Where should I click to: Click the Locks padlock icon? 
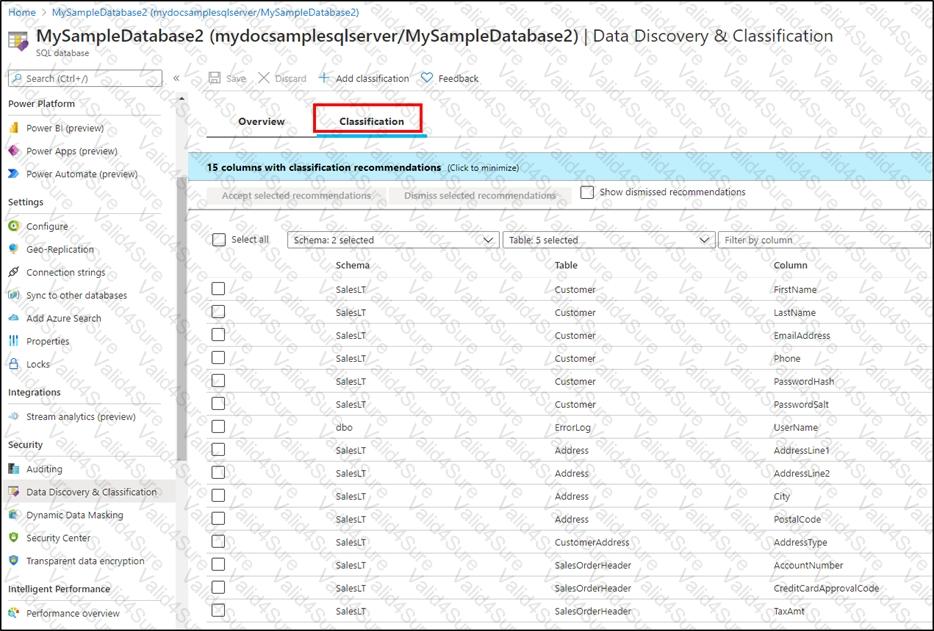(x=14, y=364)
